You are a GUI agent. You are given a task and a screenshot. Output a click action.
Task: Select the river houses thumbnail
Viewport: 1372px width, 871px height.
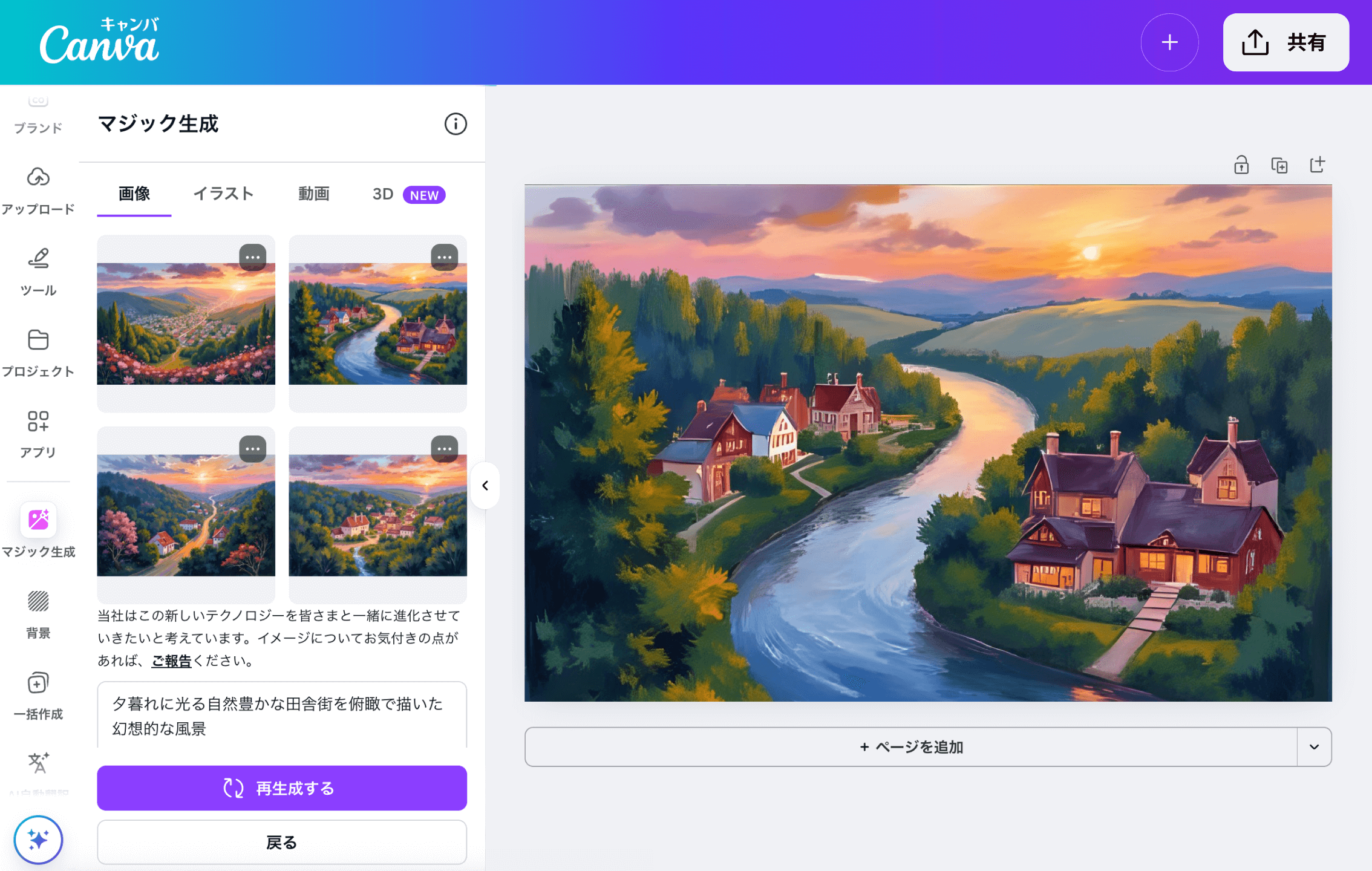coord(377,324)
